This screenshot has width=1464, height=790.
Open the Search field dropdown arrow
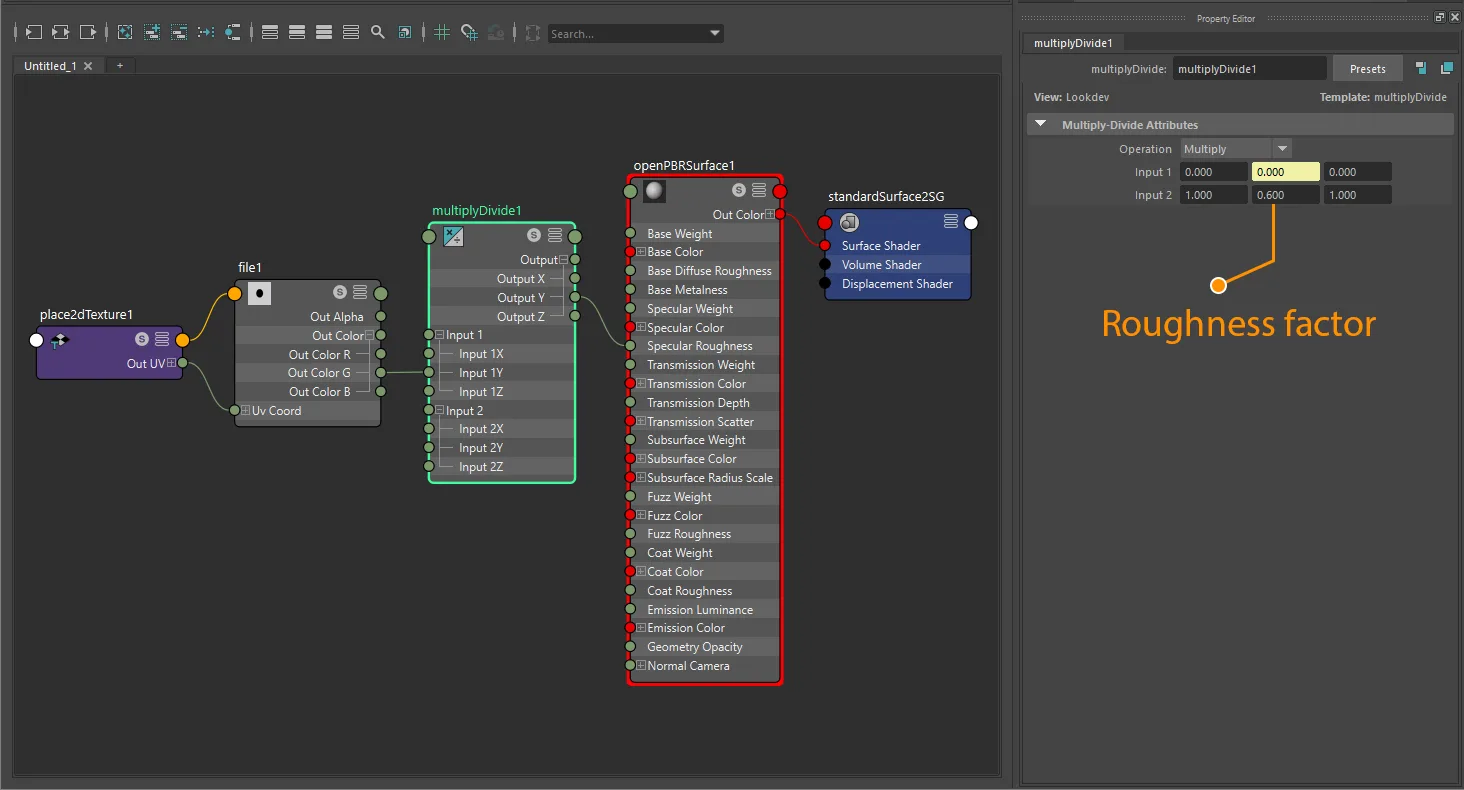pyautogui.click(x=715, y=33)
